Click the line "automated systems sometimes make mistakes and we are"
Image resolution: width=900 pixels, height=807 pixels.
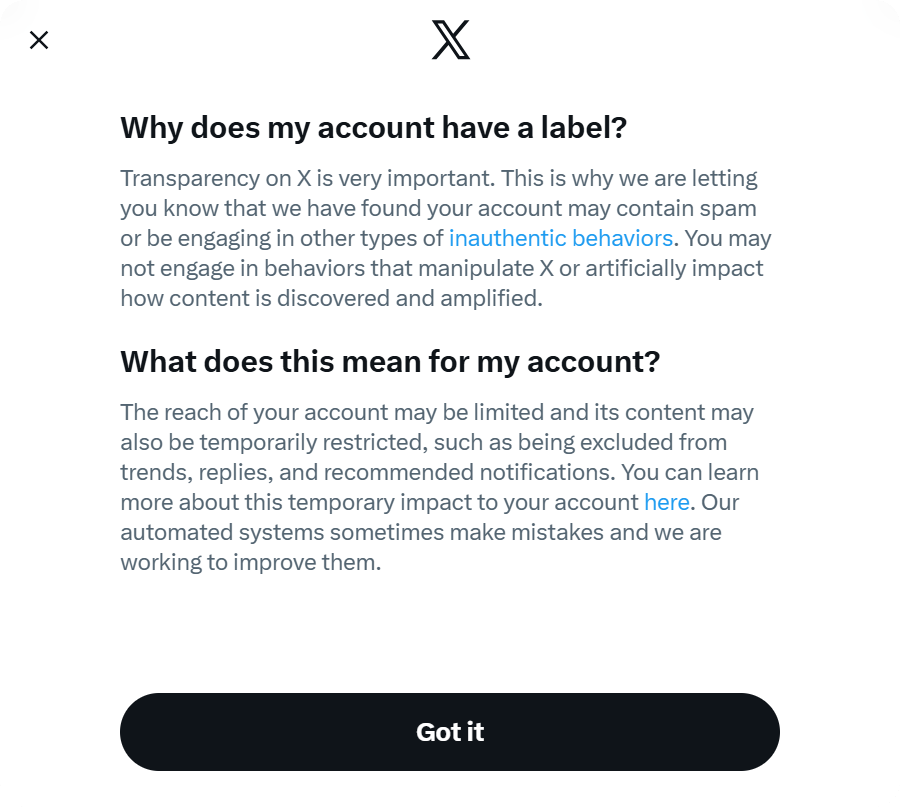point(421,532)
